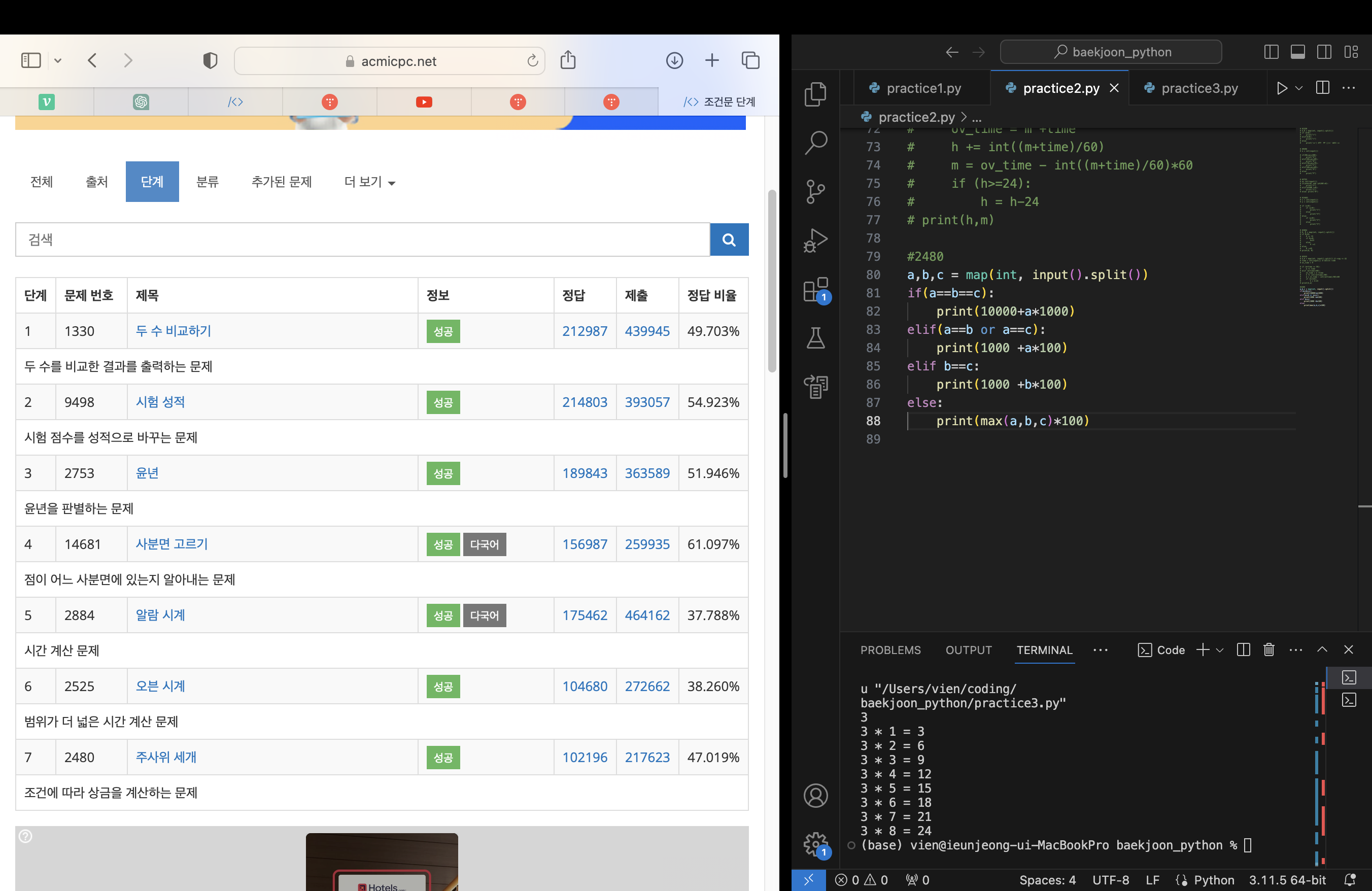Toggle the VS Code primary sidebar
The height and width of the screenshot is (891, 1372).
[x=1271, y=52]
